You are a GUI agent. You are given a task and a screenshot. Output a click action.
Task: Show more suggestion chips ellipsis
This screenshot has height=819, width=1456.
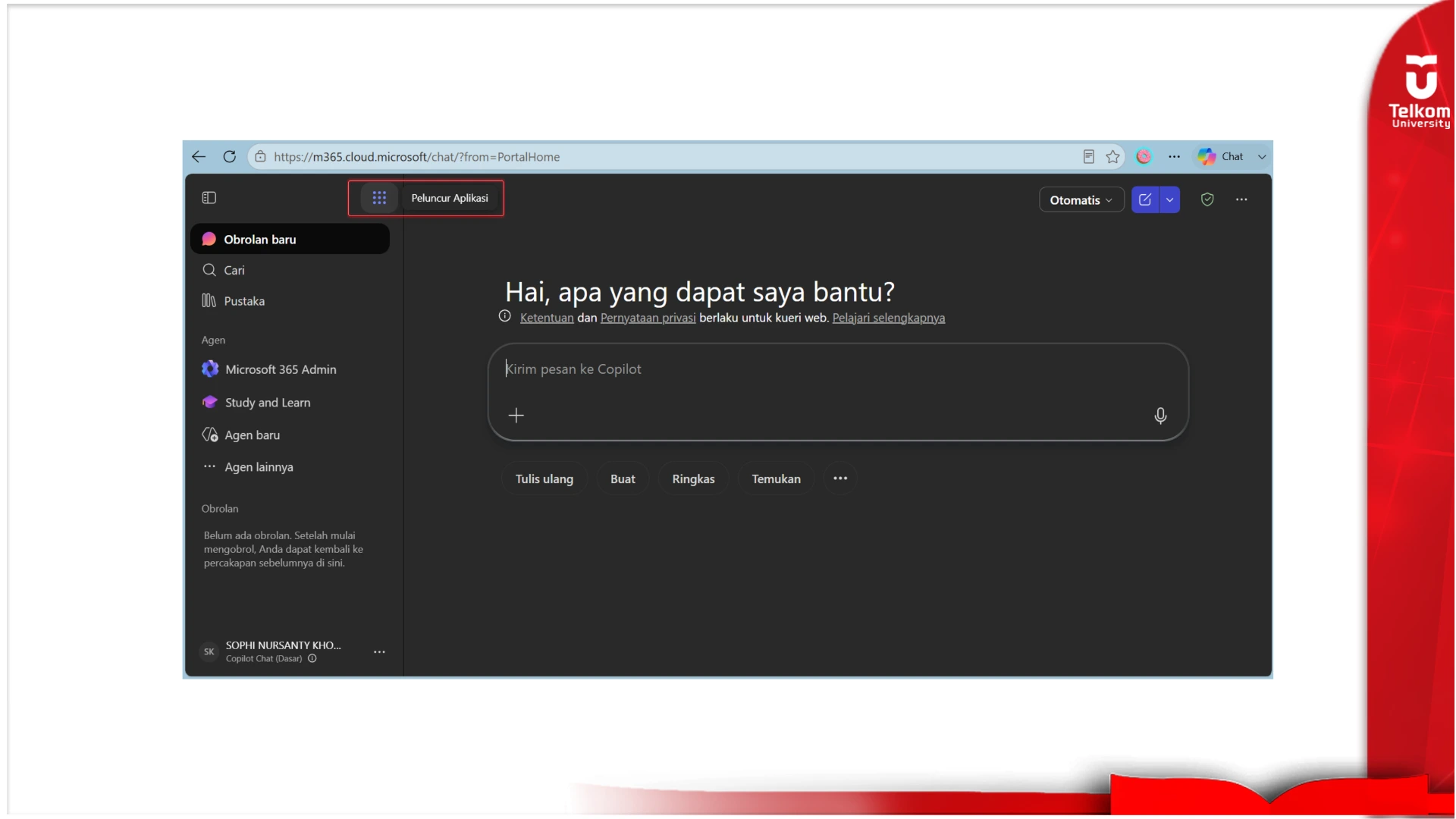840,479
